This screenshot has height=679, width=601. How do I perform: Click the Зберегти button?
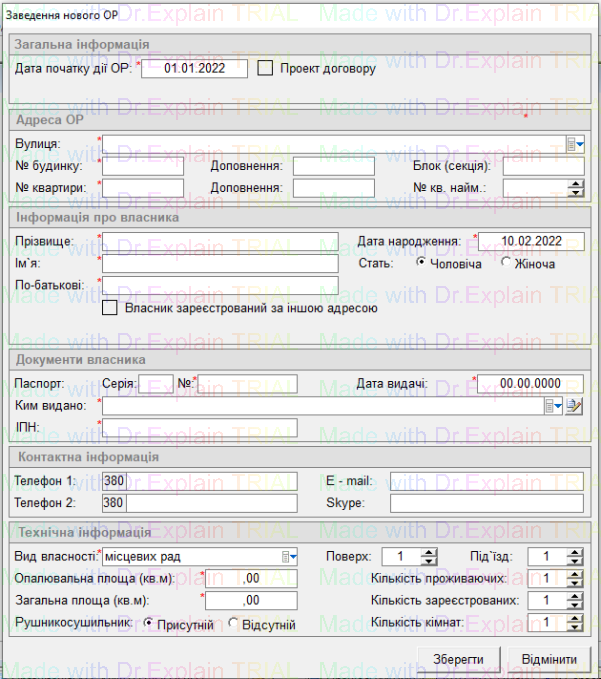pyautogui.click(x=458, y=660)
